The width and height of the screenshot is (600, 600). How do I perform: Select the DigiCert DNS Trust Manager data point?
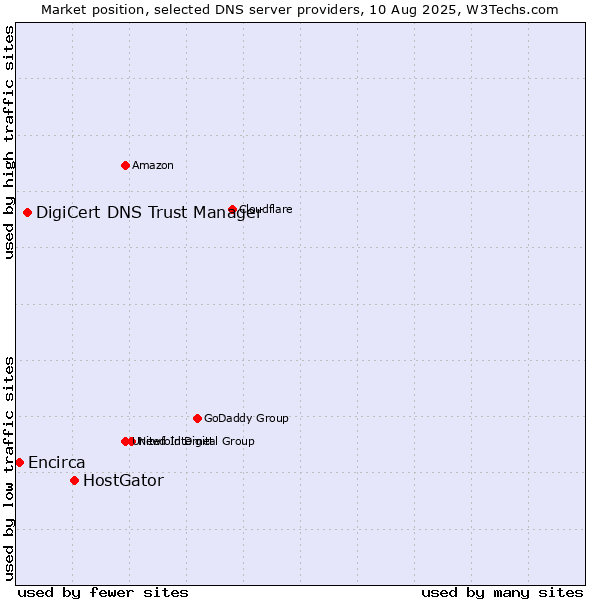tap(27, 213)
